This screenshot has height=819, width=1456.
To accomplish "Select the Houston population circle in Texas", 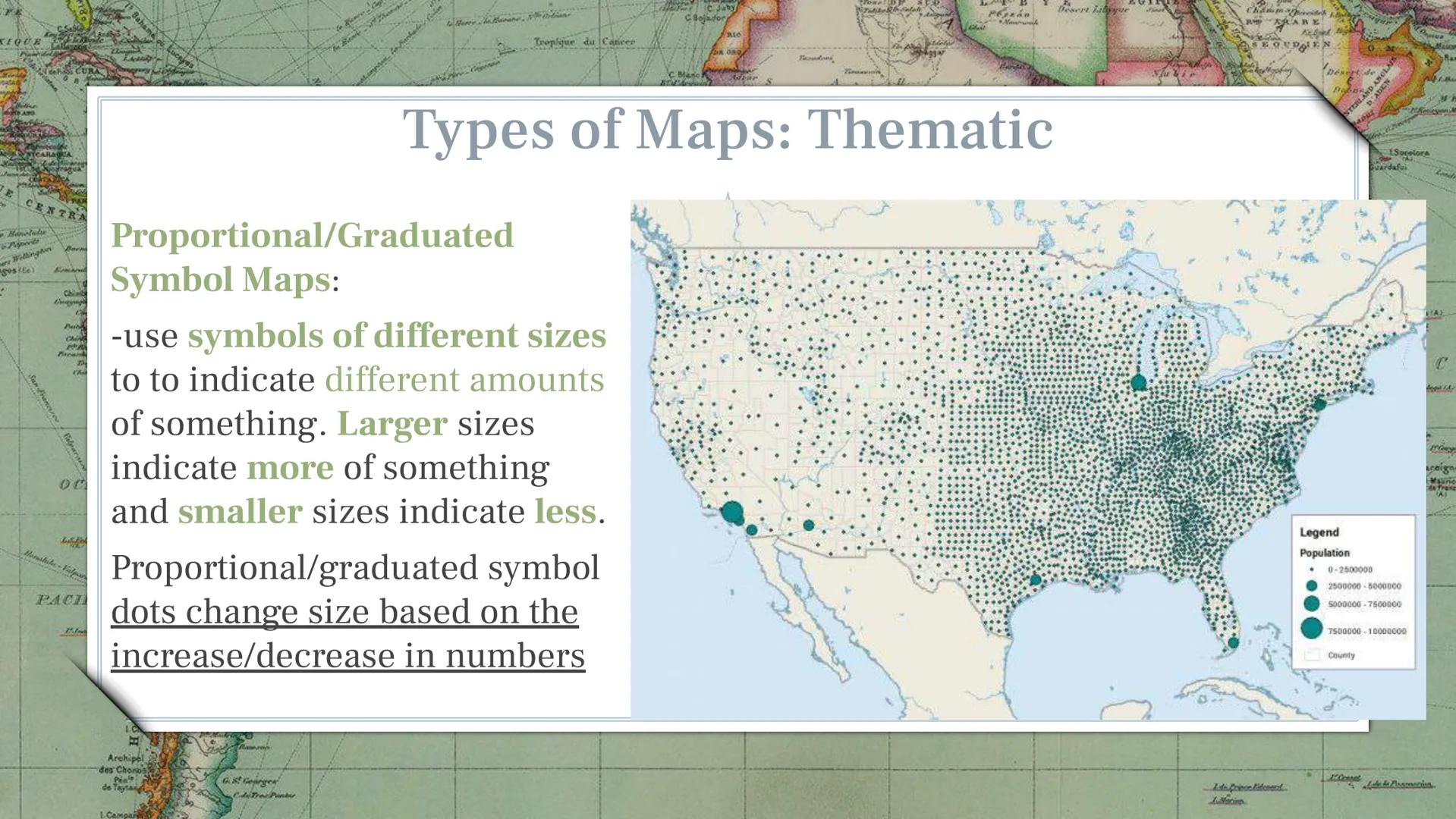I will [x=1035, y=580].
